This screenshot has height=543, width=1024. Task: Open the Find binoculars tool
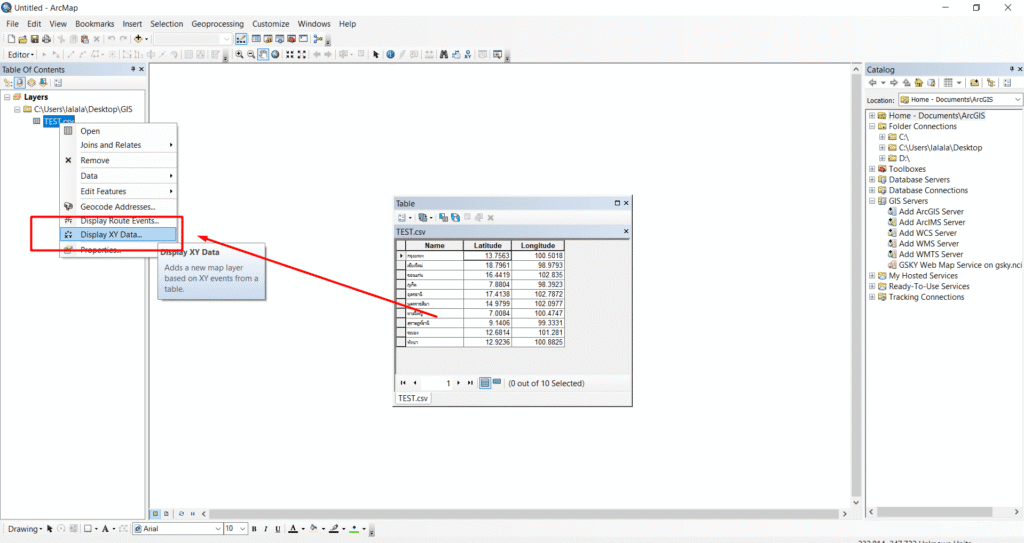443,54
